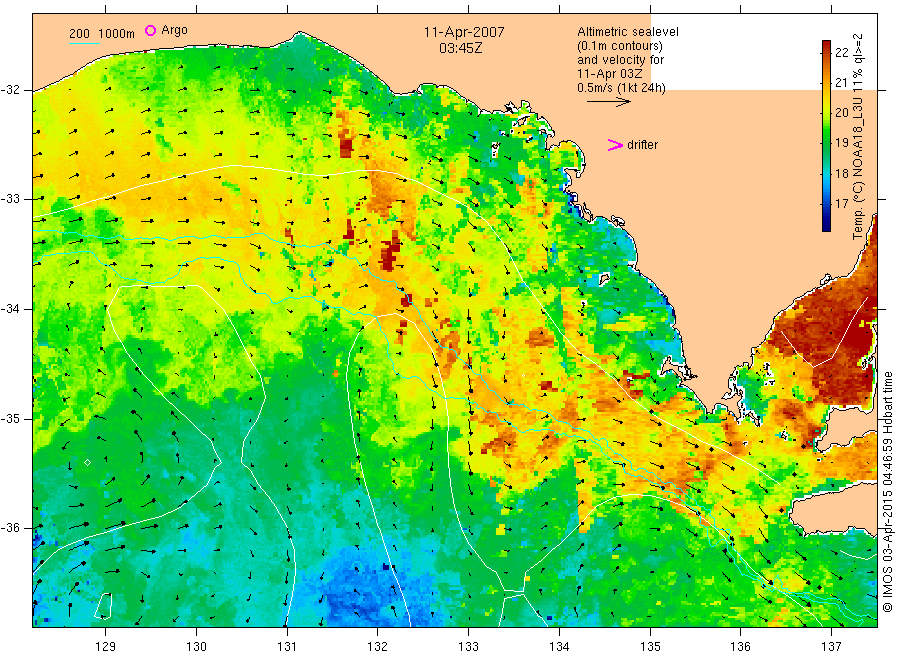
Task: Click longitude label 135
Action: click(650, 647)
